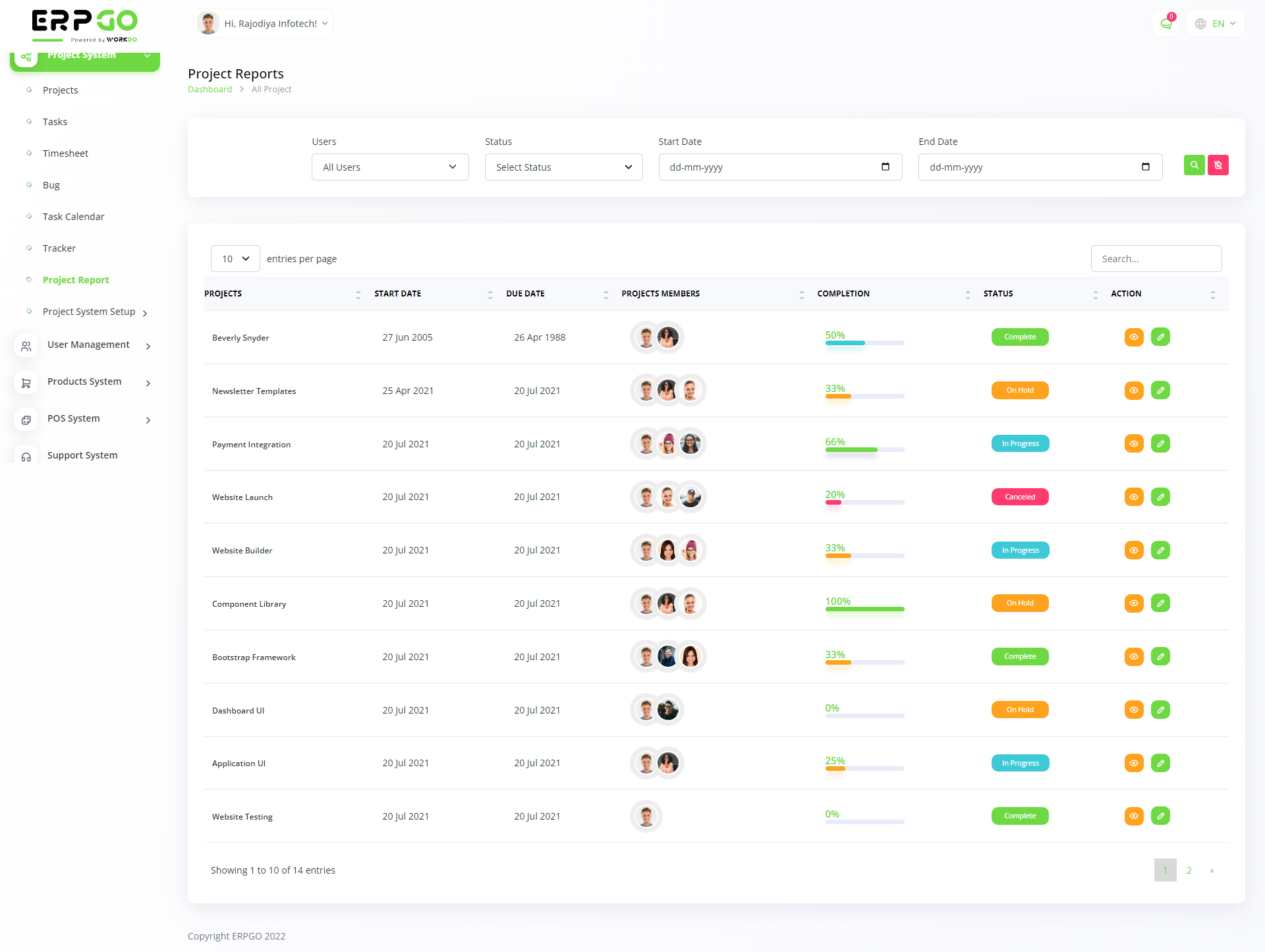Viewport: 1265px width, 952px height.
Task: Edit the Website Launch project
Action: click(x=1160, y=497)
